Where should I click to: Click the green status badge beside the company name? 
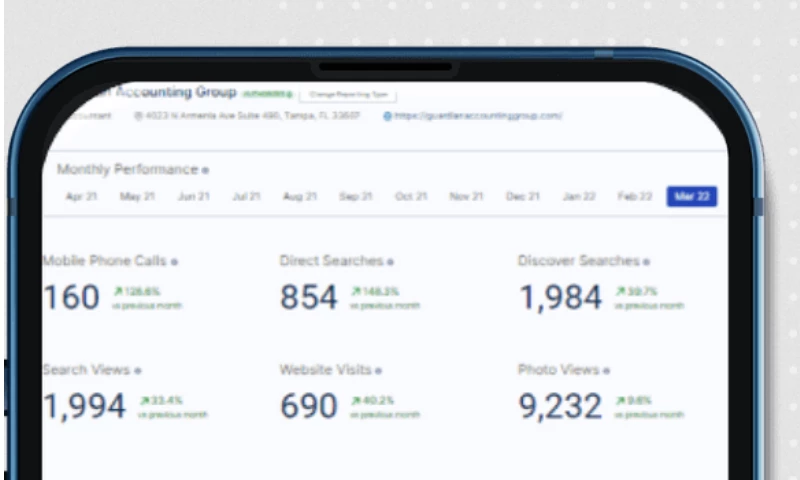(x=267, y=94)
